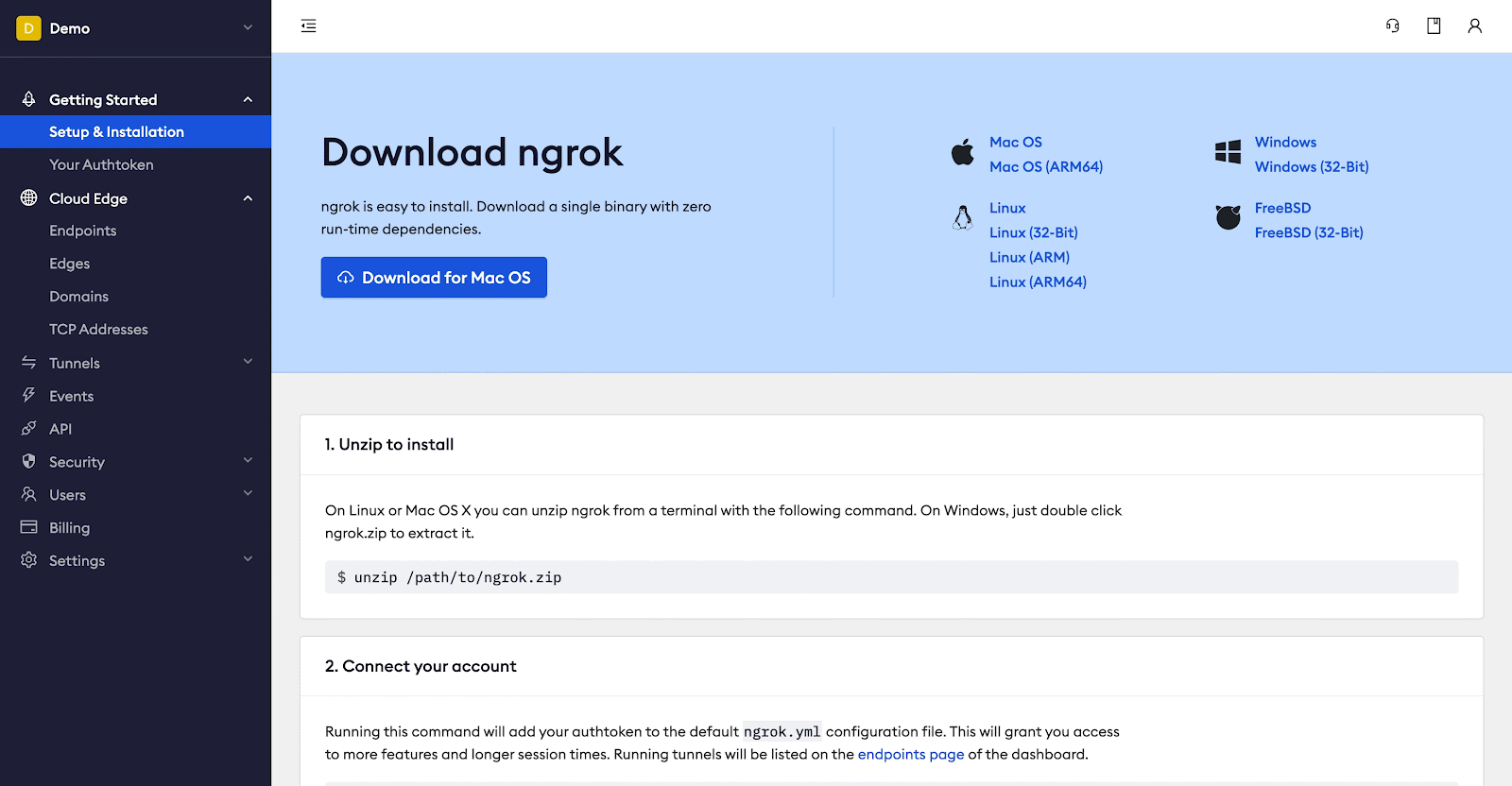
Task: Click the Apple logo icon
Action: pos(962,153)
